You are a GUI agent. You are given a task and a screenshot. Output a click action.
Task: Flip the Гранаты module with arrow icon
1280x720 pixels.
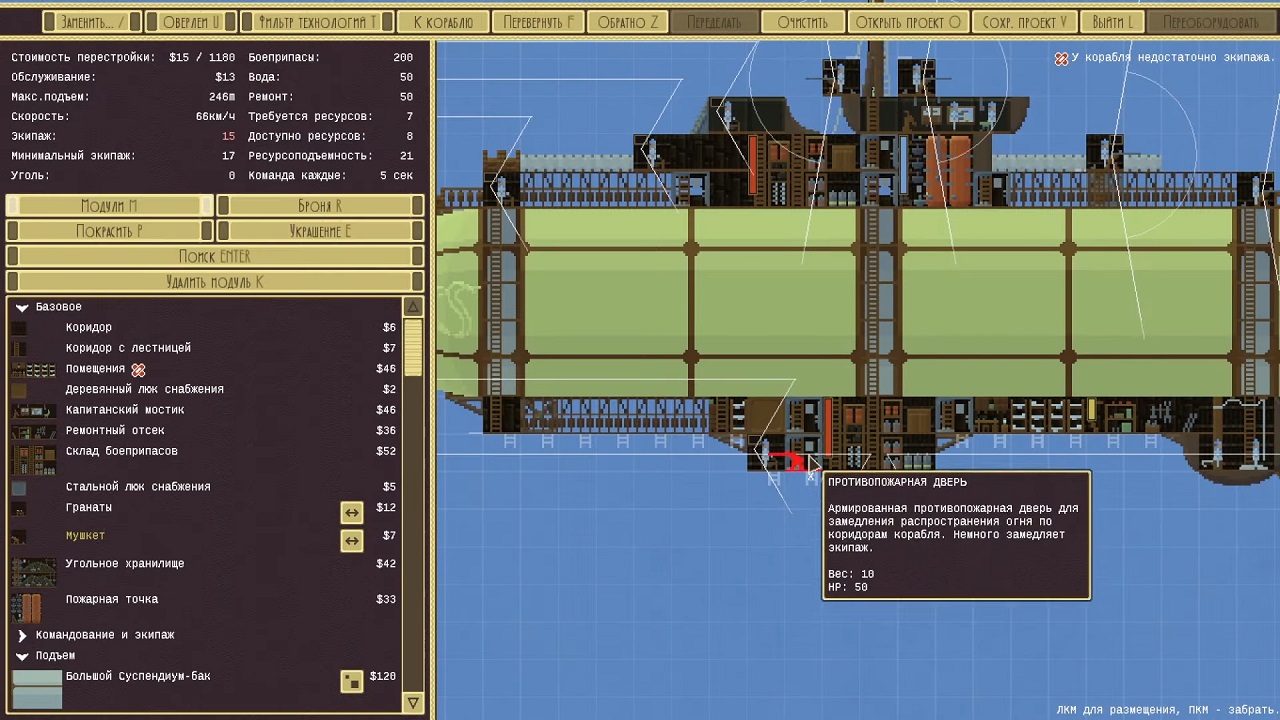(x=351, y=512)
